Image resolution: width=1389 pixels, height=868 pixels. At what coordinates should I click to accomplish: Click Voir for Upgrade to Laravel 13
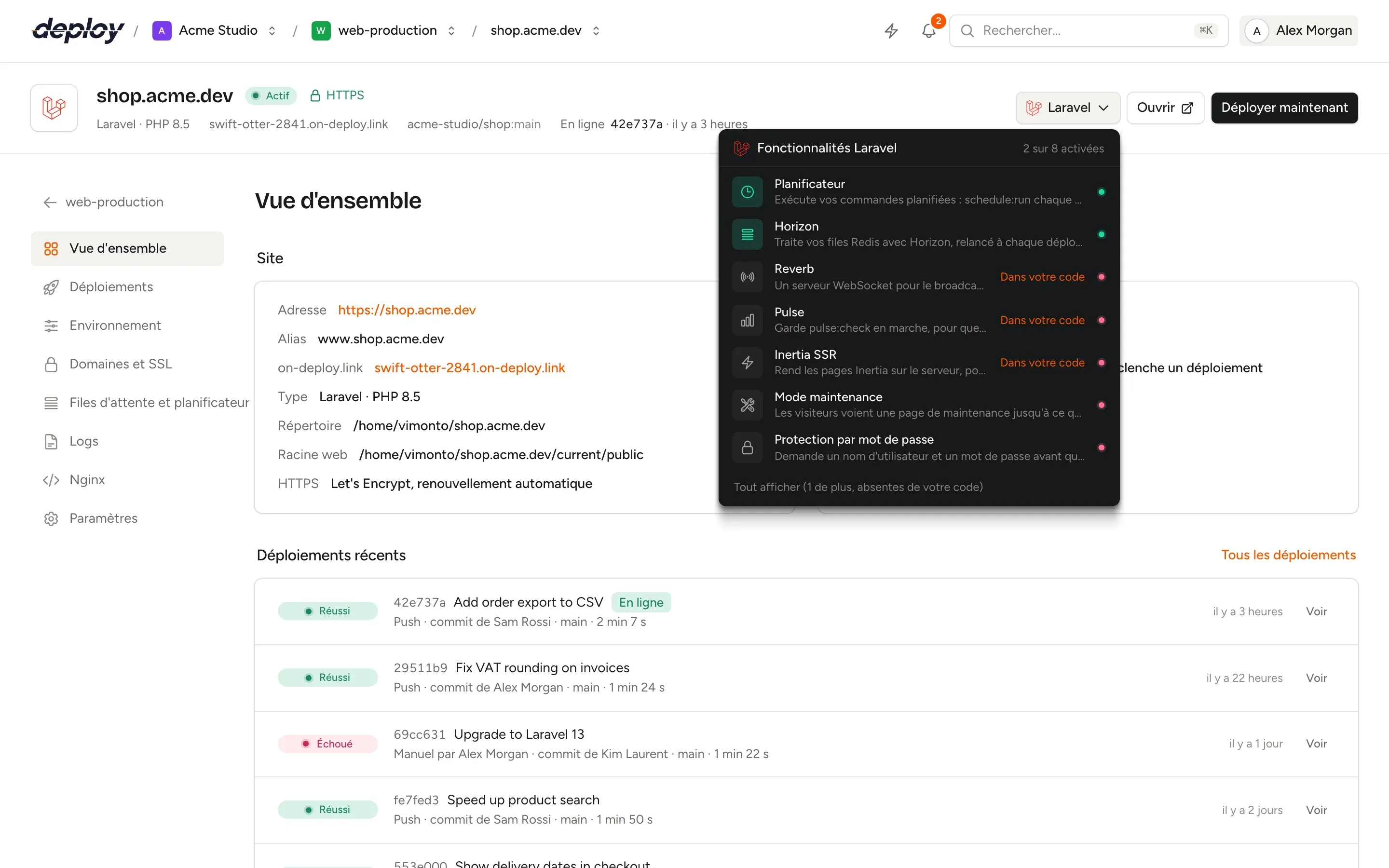(x=1316, y=744)
